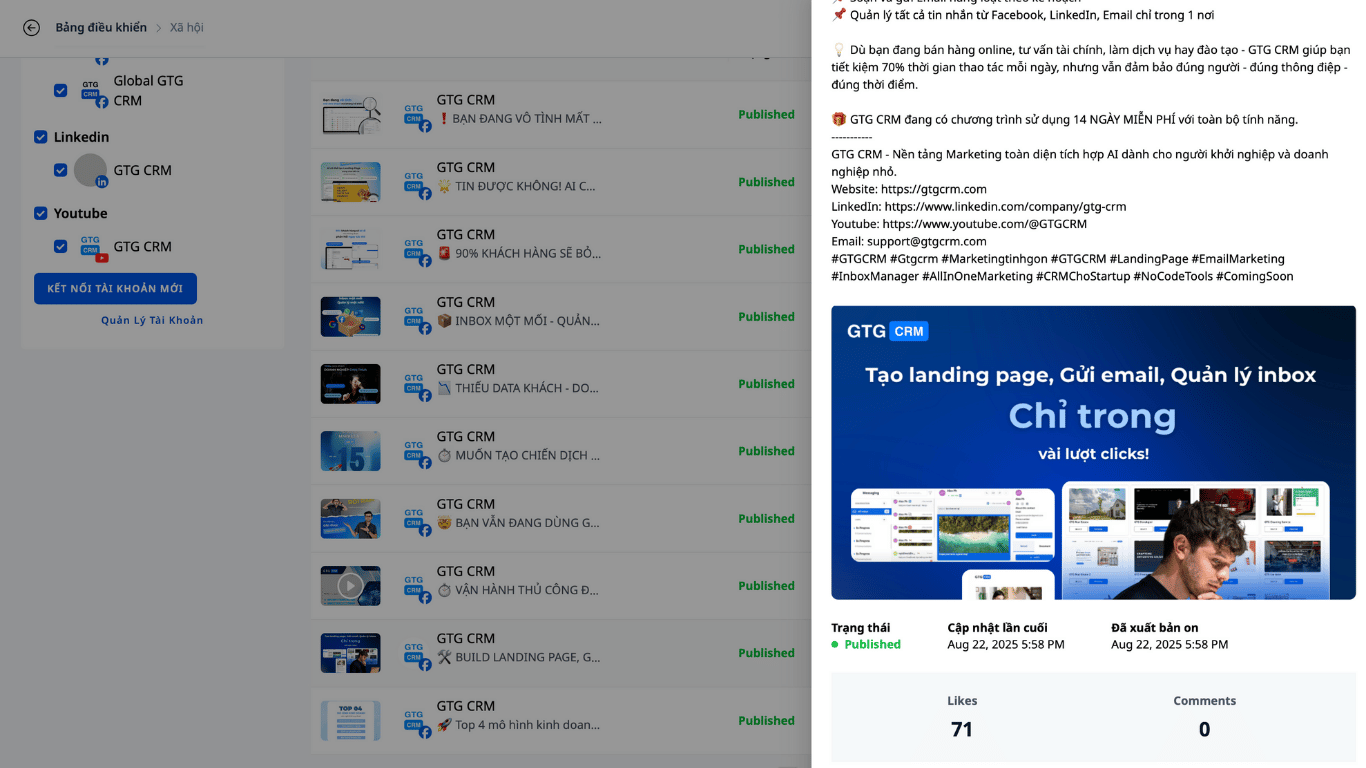
Task: Open thumbnail of BẠN ĐANG VÔ TÌNH MẤT post
Action: click(x=350, y=115)
